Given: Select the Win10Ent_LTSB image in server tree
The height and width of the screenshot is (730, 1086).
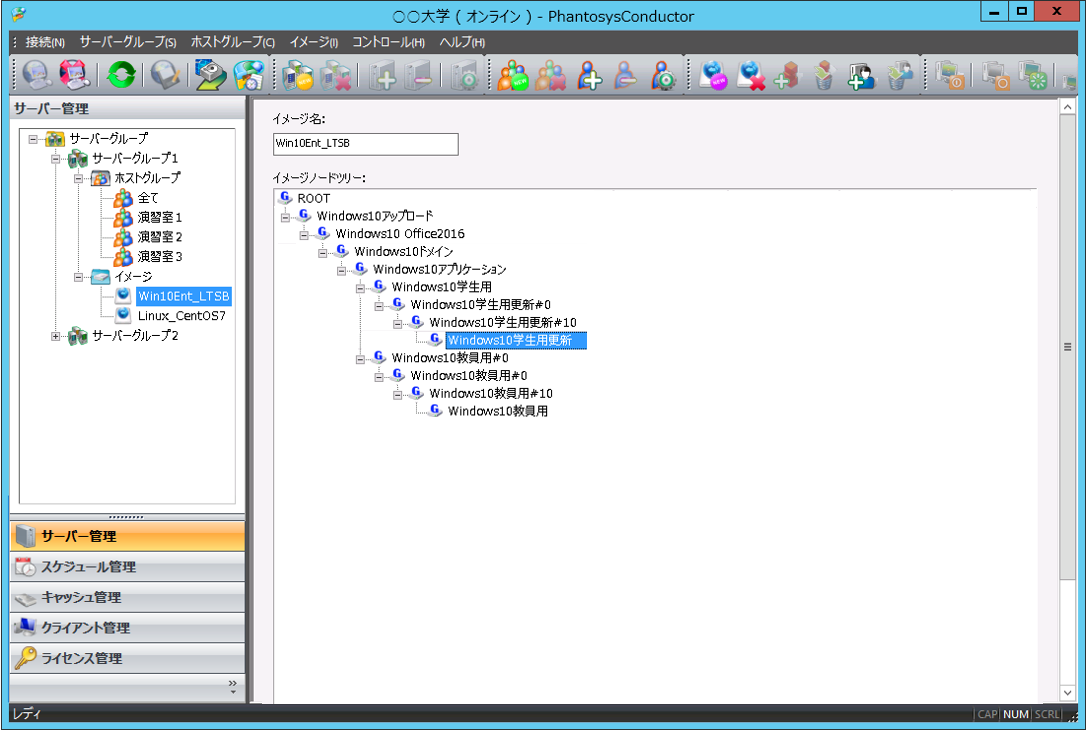Looking at the screenshot, I should (184, 296).
